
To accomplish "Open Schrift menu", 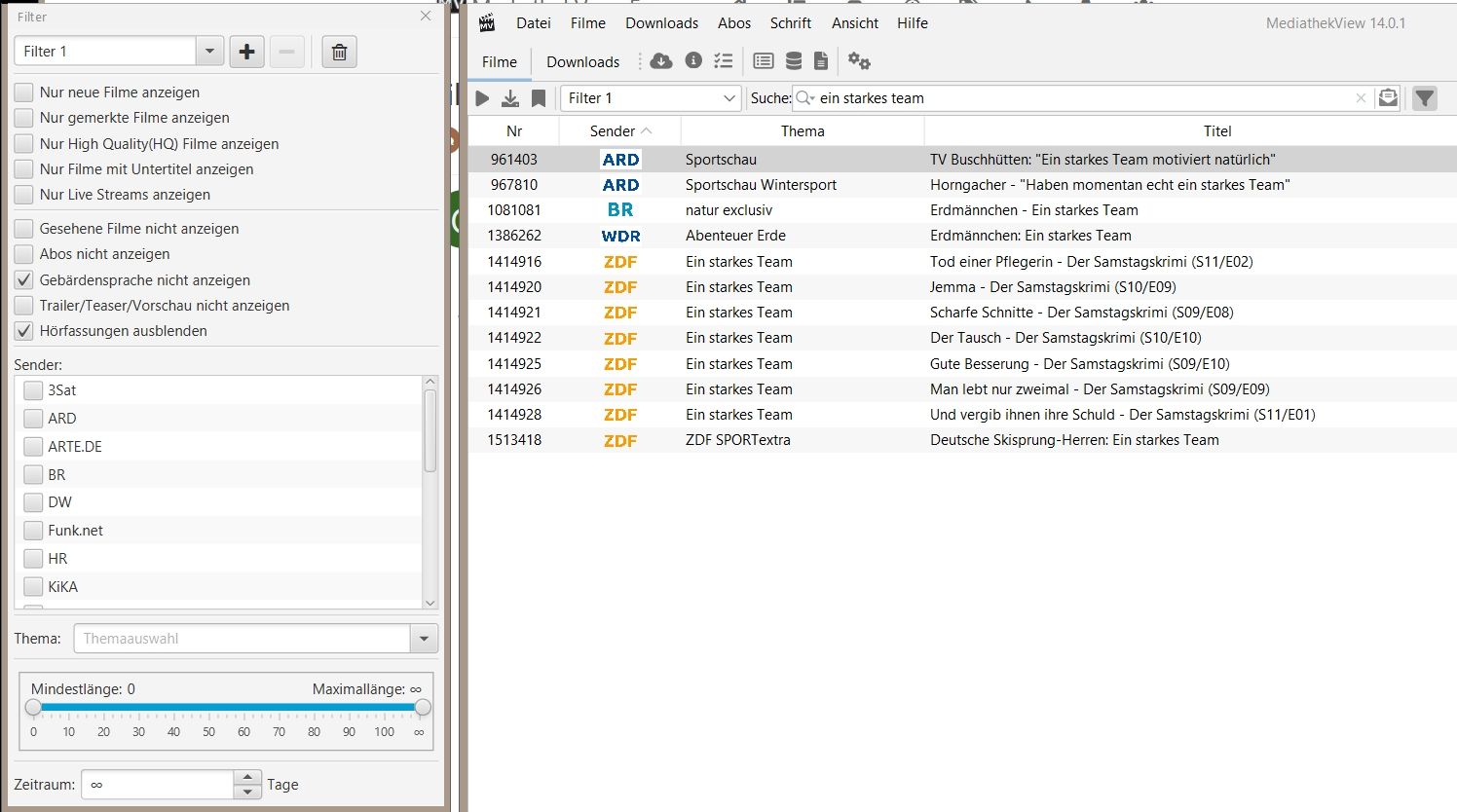I will [x=791, y=22].
